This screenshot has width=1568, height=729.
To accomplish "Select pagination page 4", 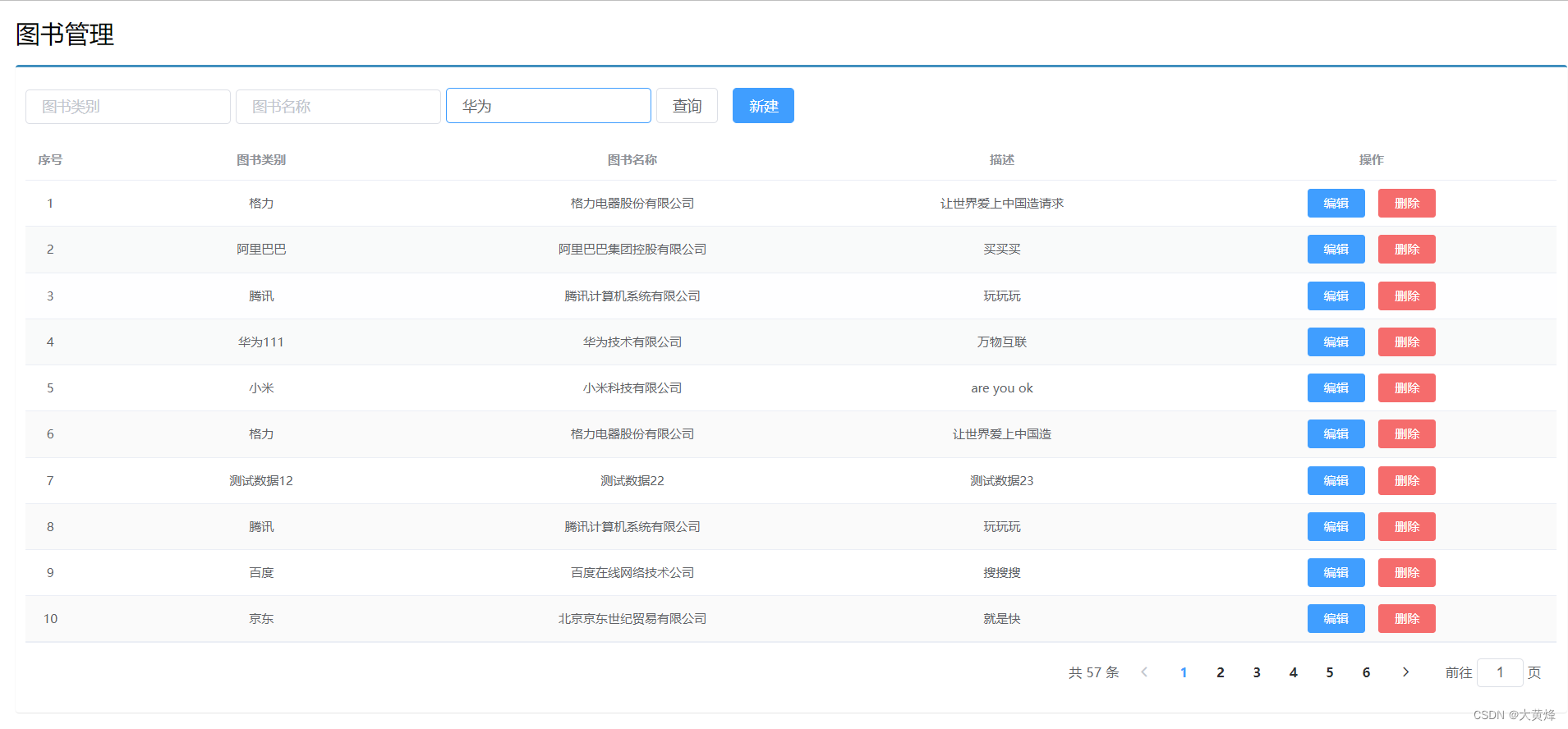I will tap(1293, 672).
